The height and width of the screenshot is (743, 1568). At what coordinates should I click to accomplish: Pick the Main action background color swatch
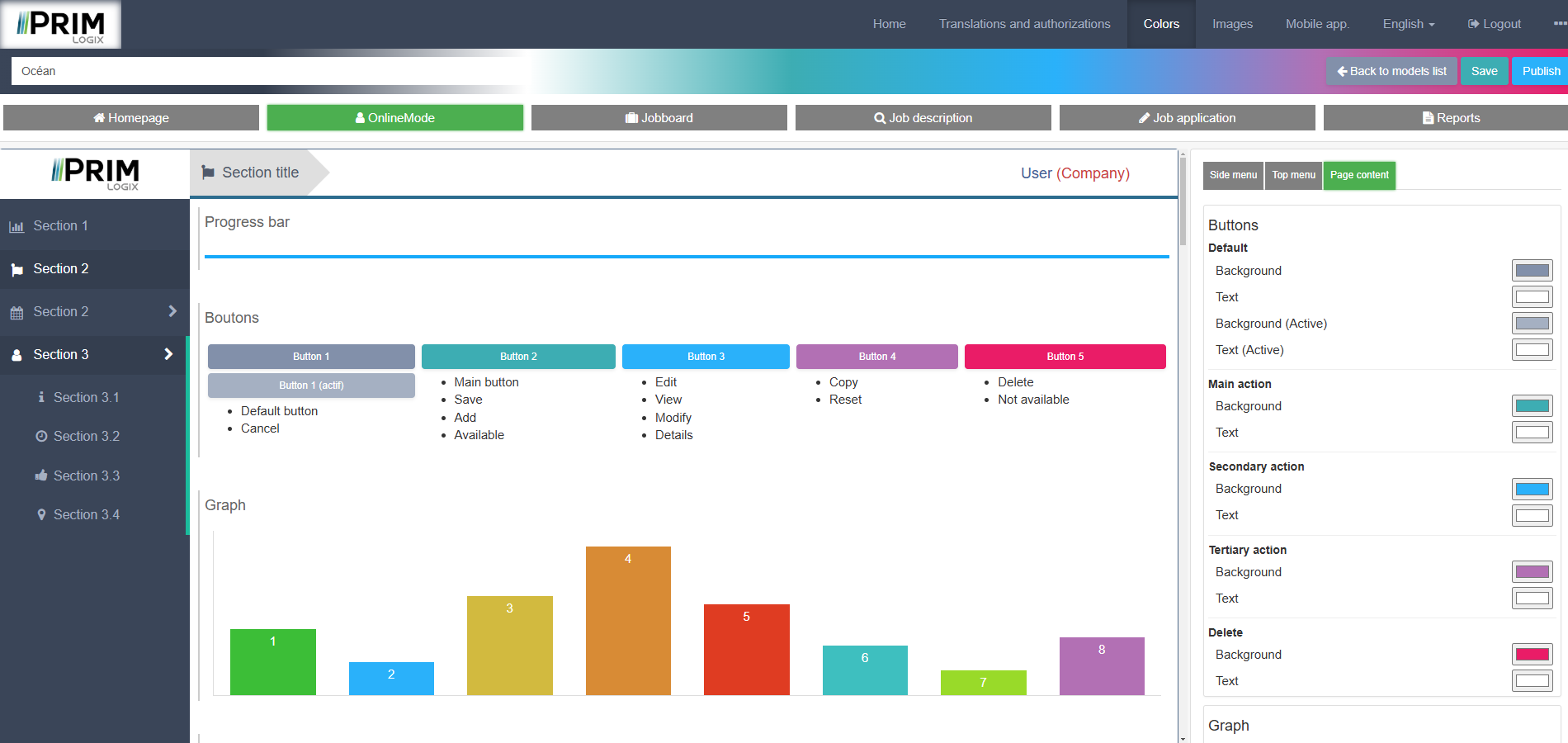coord(1532,406)
